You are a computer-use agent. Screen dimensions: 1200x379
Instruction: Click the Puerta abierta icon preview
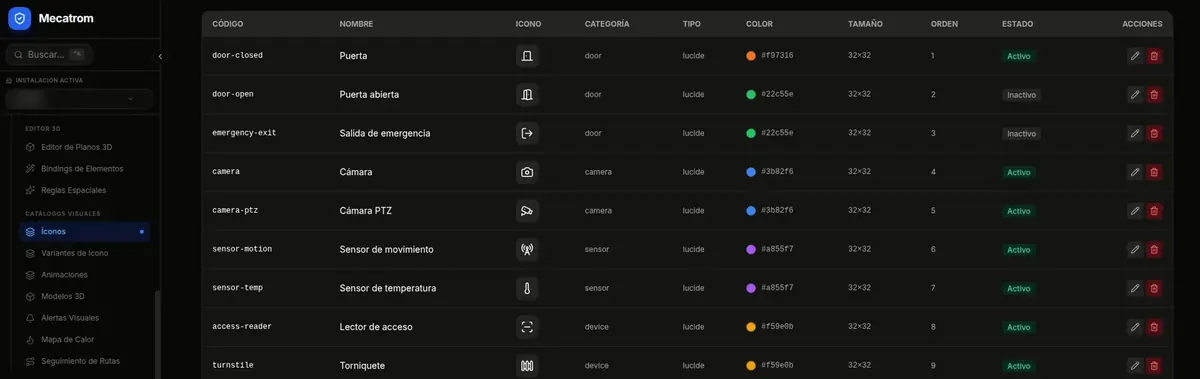pyautogui.click(x=527, y=94)
